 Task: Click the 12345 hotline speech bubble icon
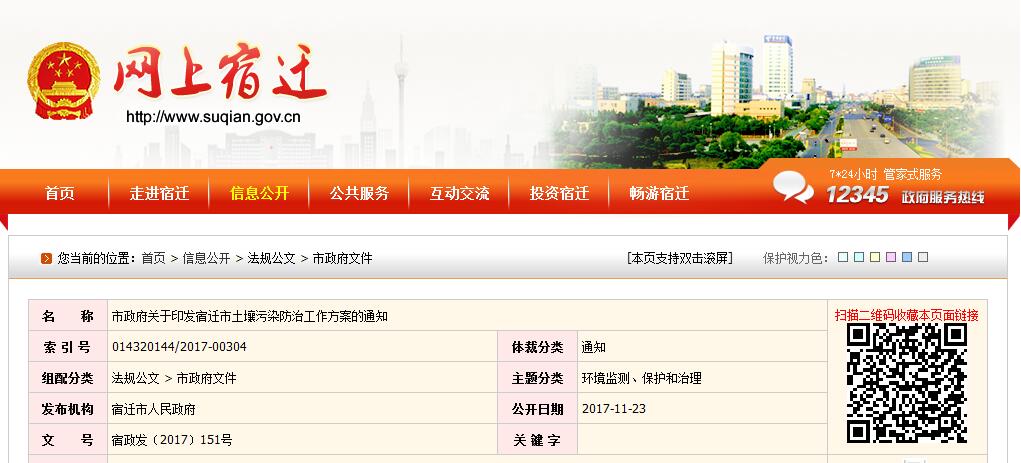point(793,187)
